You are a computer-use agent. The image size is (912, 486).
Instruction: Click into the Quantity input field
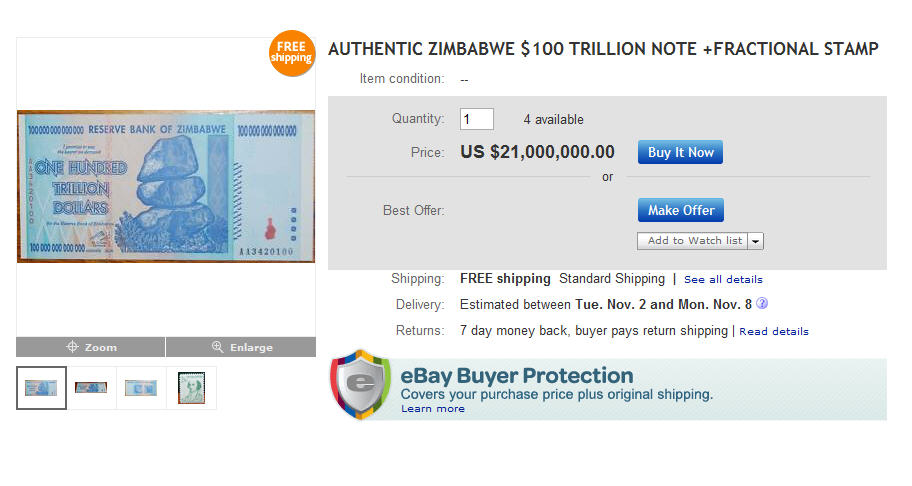(477, 119)
